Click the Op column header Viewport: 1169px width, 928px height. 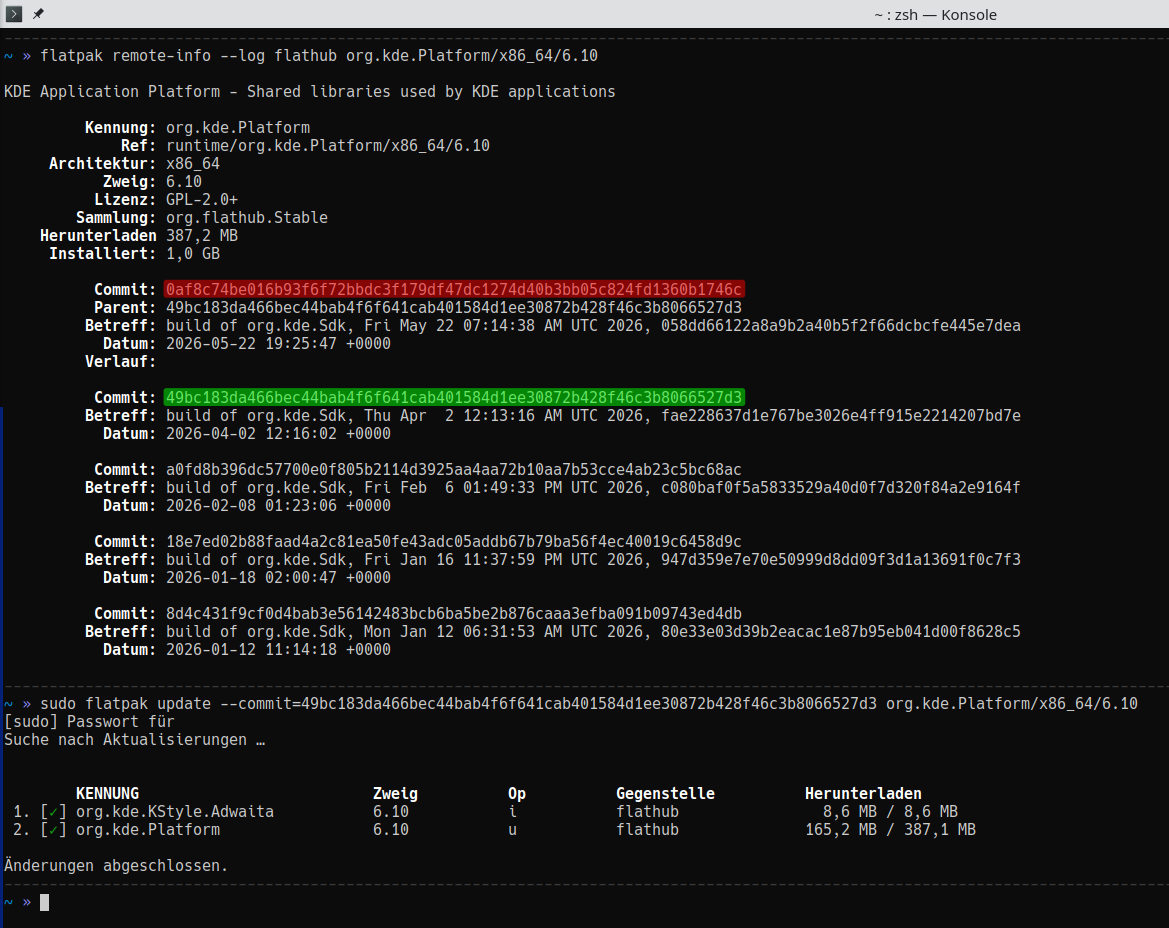pyautogui.click(x=517, y=794)
